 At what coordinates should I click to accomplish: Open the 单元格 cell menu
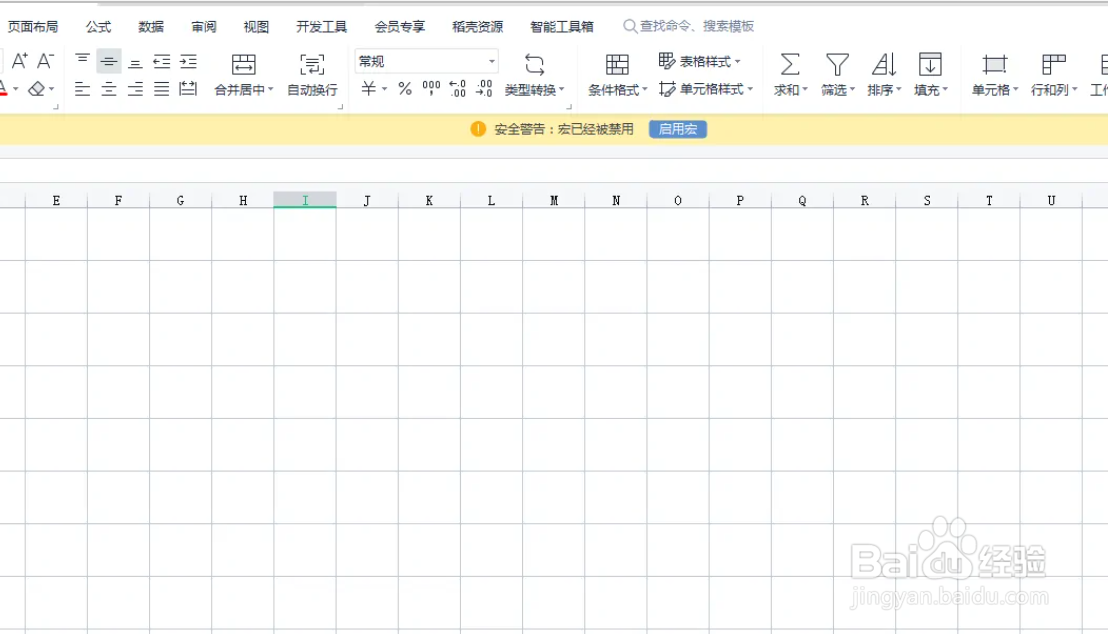pos(995,74)
